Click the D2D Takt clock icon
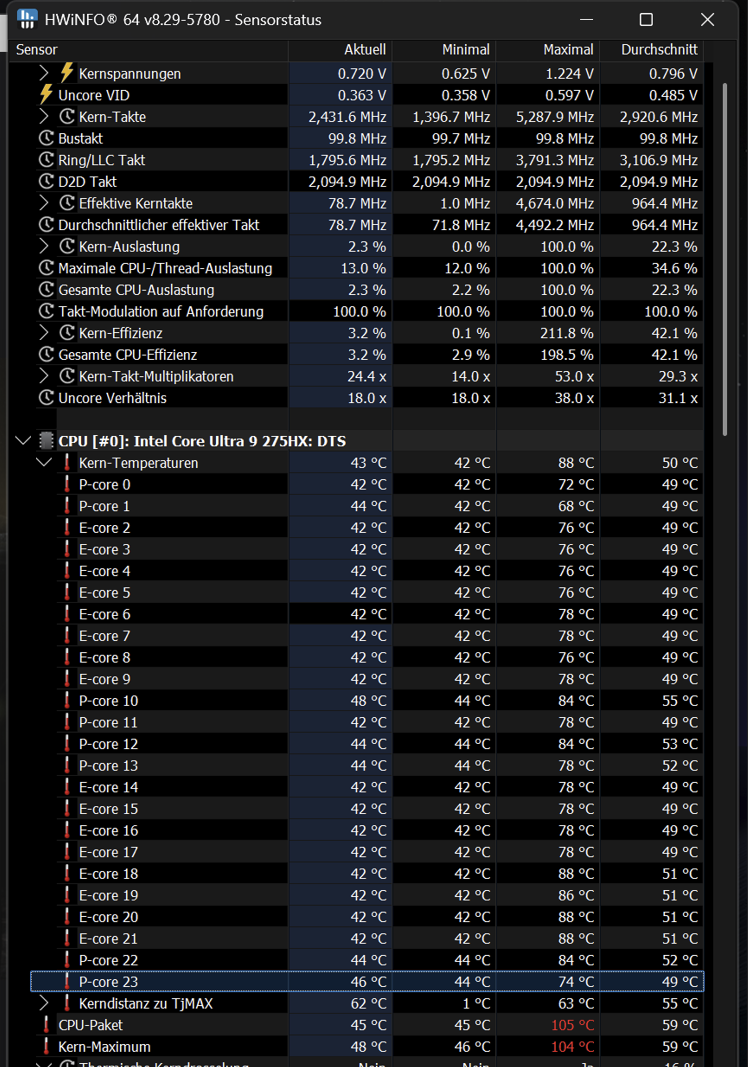Image resolution: width=748 pixels, height=1067 pixels. click(x=46, y=181)
